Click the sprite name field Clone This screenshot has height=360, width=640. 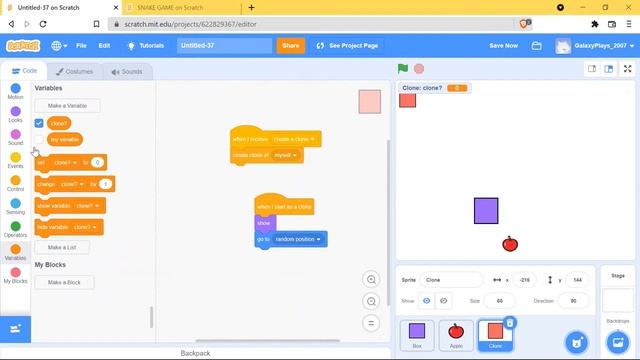(451, 280)
